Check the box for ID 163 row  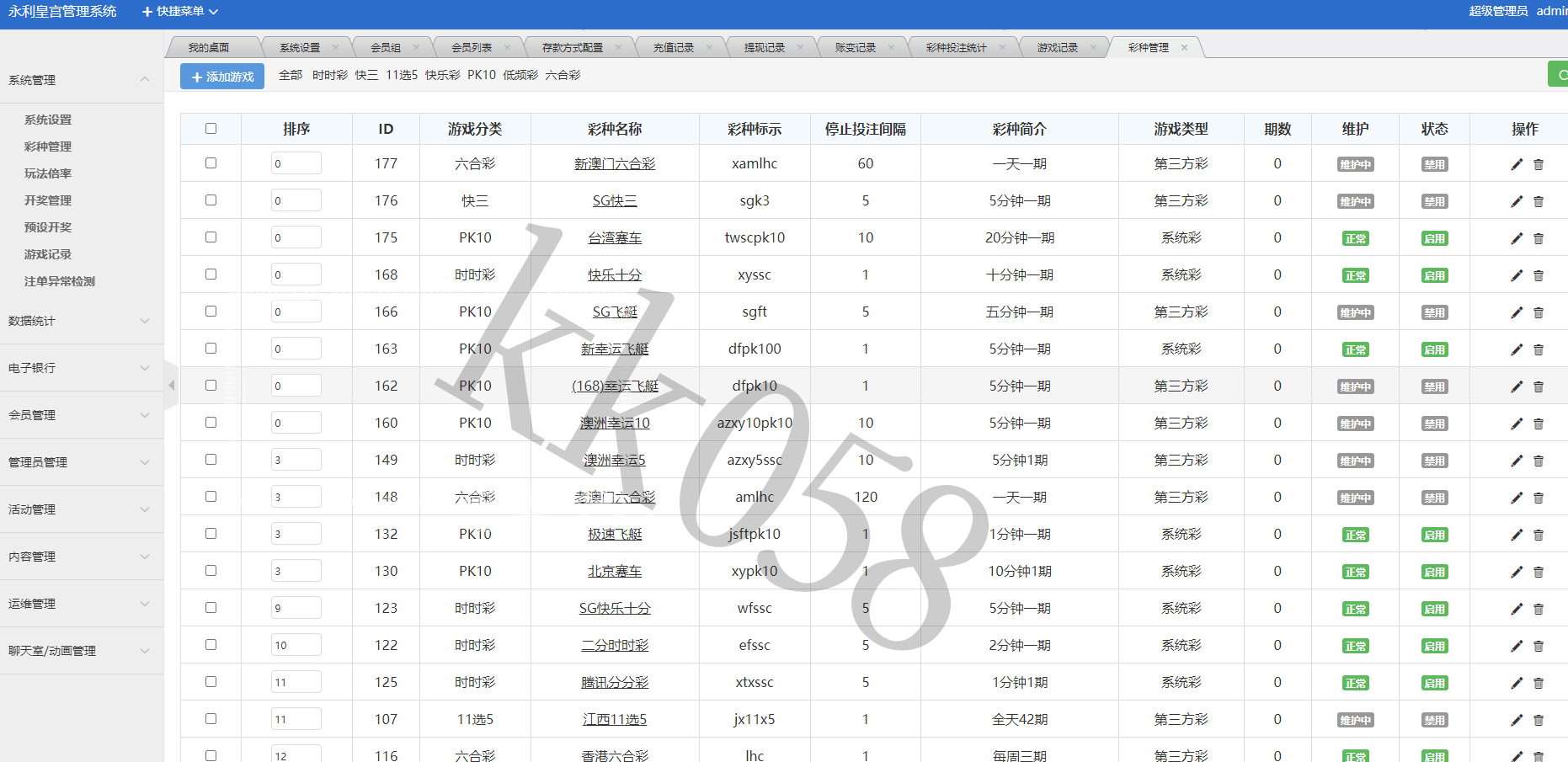click(x=211, y=349)
